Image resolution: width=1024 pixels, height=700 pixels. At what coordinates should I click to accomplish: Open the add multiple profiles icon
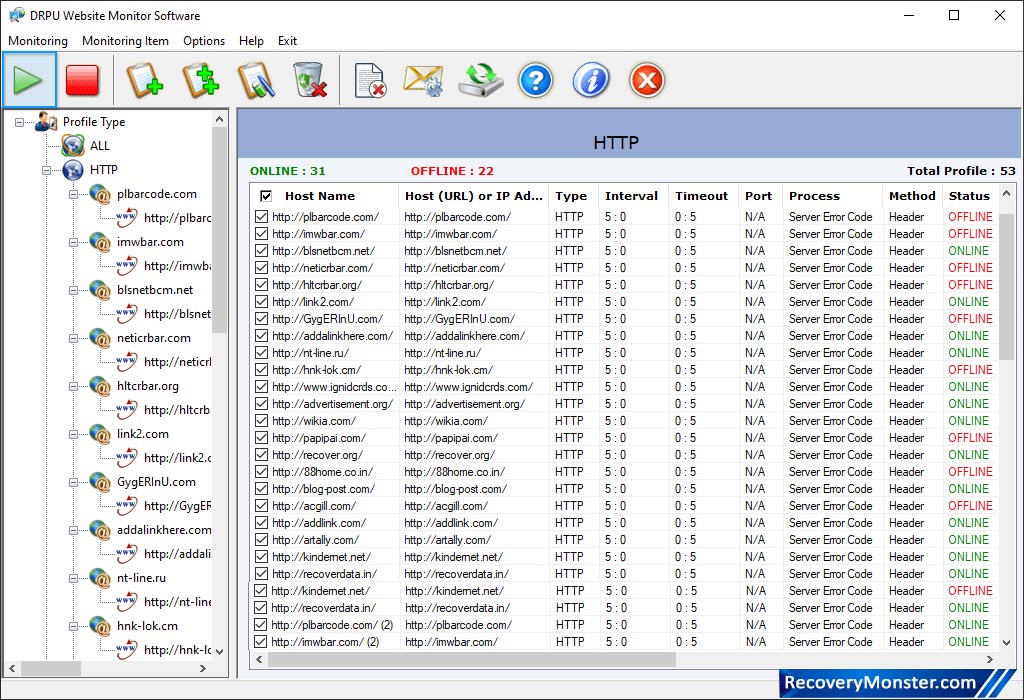tap(200, 80)
